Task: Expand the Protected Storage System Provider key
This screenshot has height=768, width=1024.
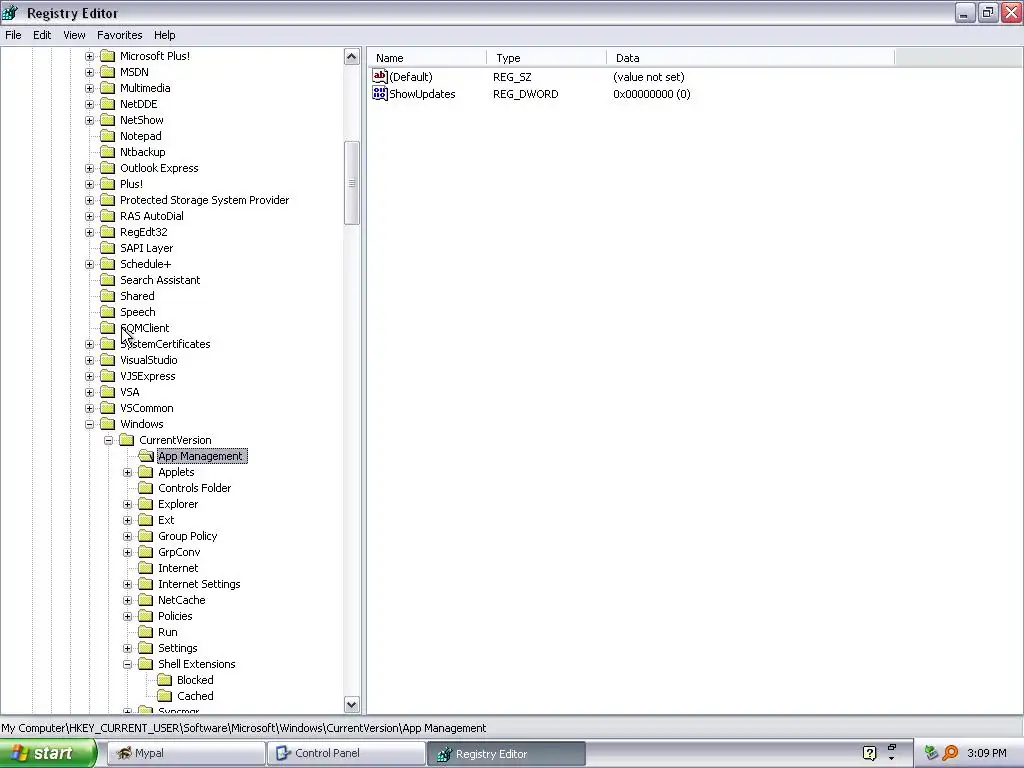Action: [89, 200]
